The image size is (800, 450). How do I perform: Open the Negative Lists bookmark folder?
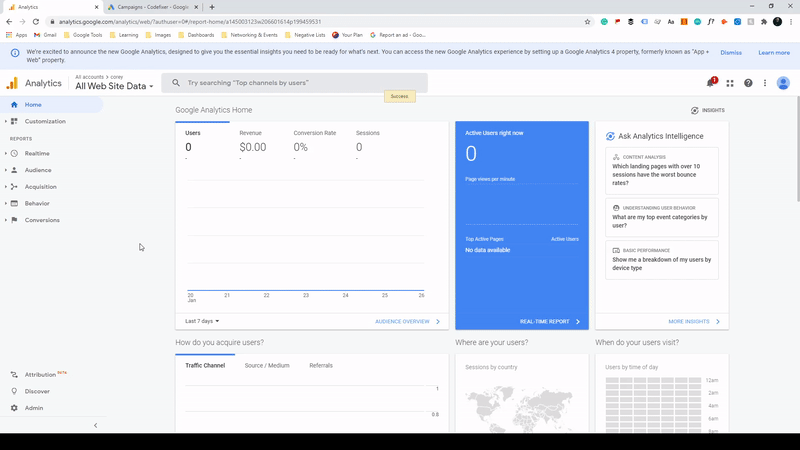click(305, 35)
